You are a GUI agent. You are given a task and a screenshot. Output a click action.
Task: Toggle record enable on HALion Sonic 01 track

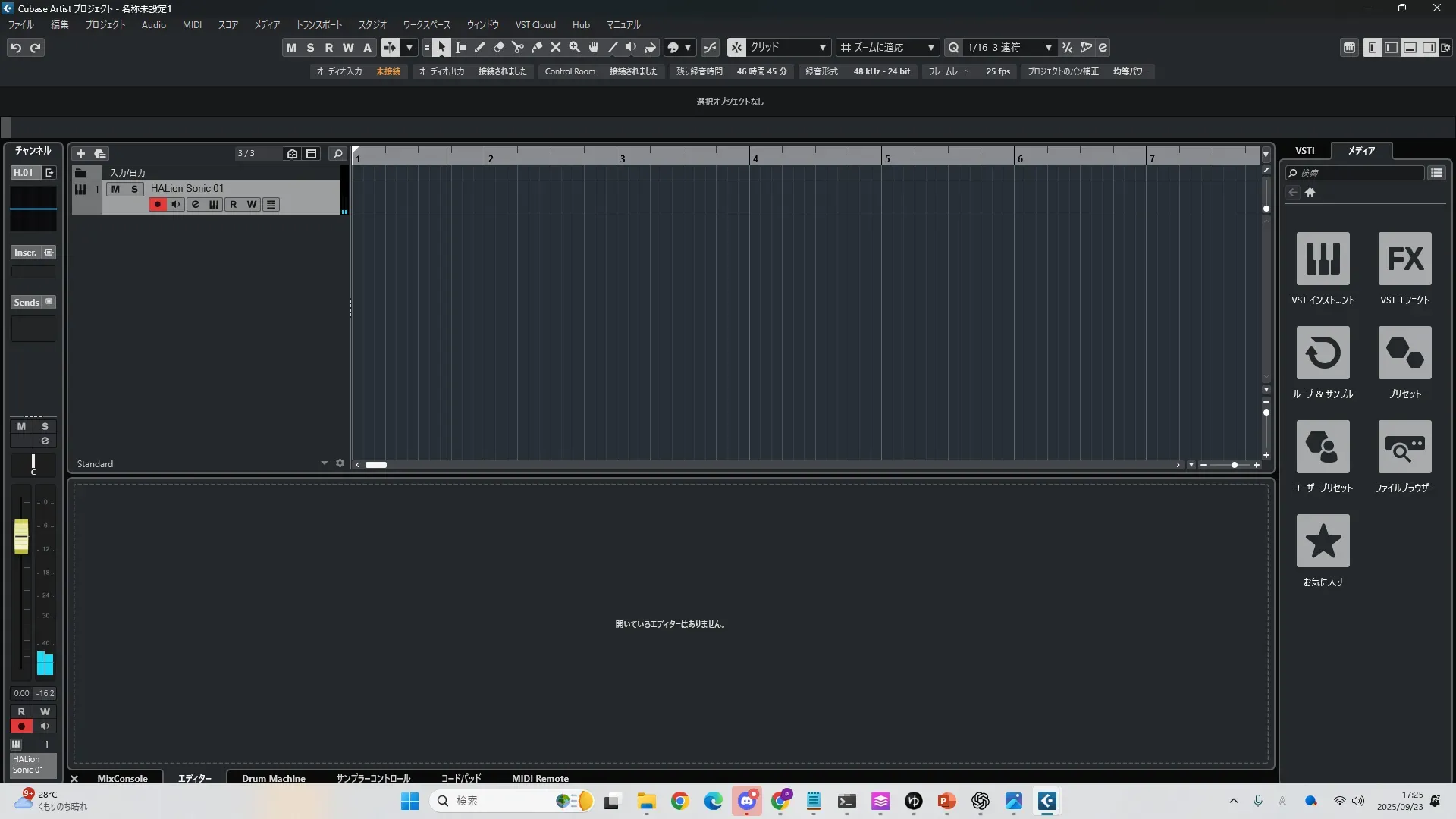click(x=157, y=204)
